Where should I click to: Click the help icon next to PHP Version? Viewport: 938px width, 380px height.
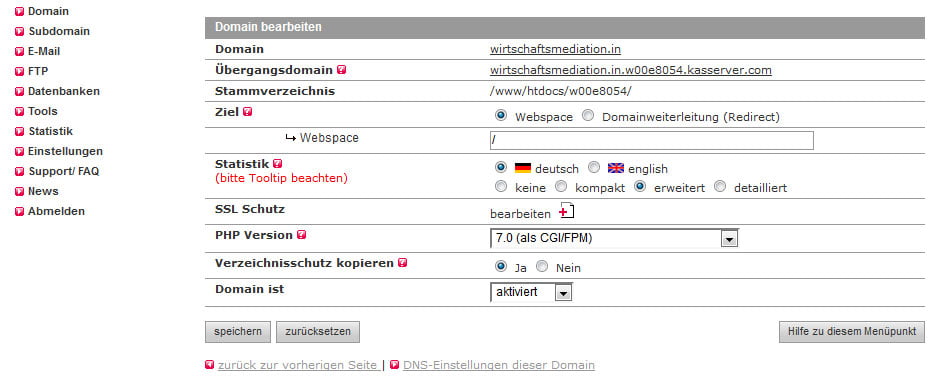coord(302,235)
